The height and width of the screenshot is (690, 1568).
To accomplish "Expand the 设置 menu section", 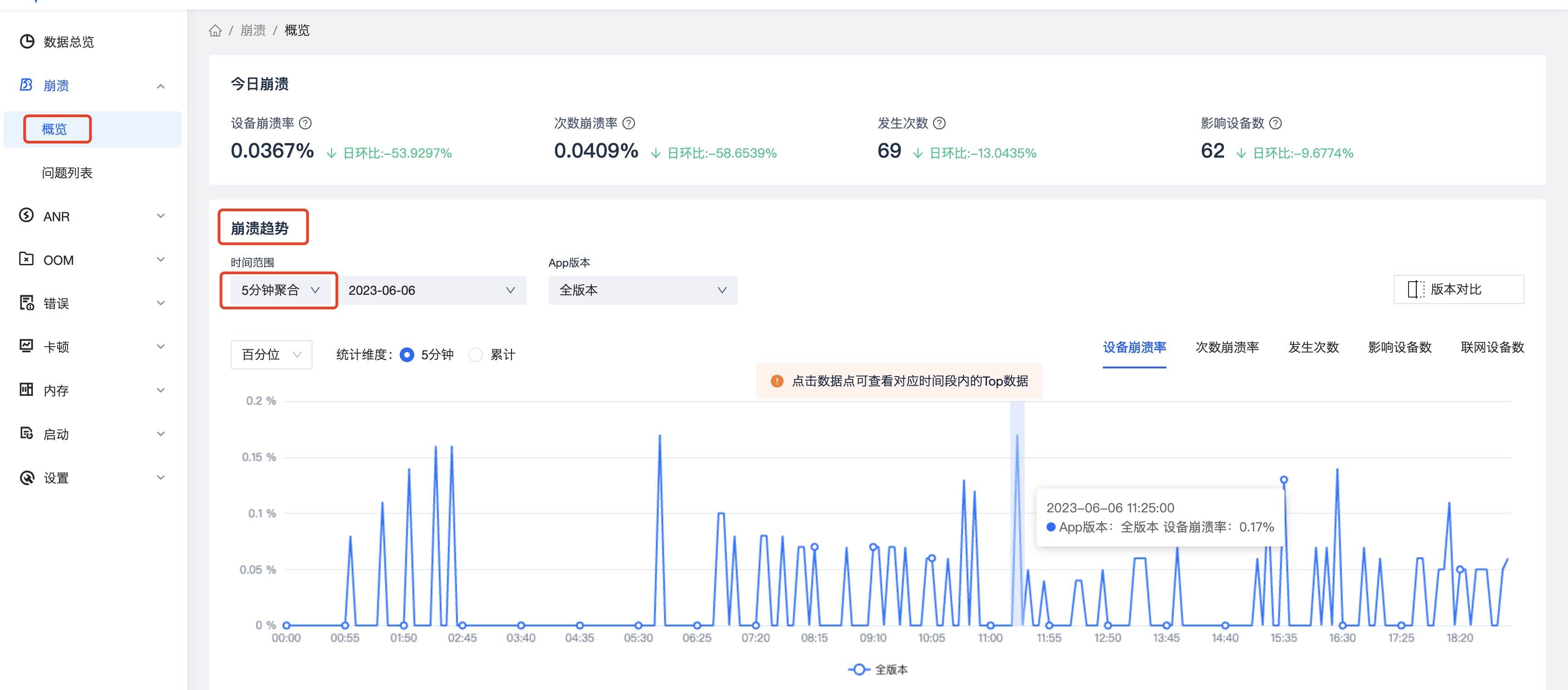I will click(x=161, y=478).
